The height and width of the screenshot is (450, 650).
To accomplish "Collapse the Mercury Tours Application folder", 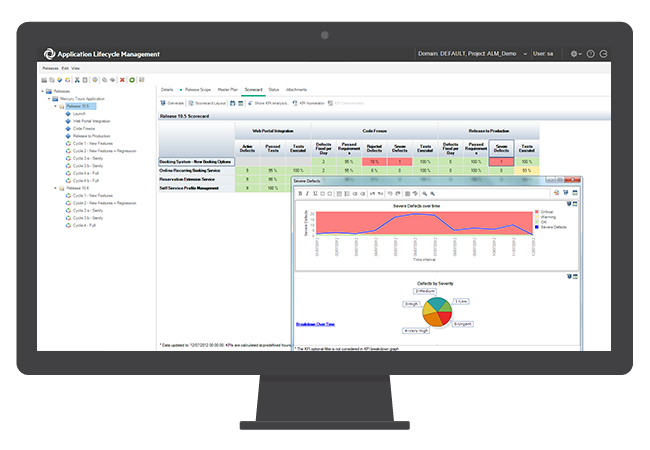I will tap(49, 99).
